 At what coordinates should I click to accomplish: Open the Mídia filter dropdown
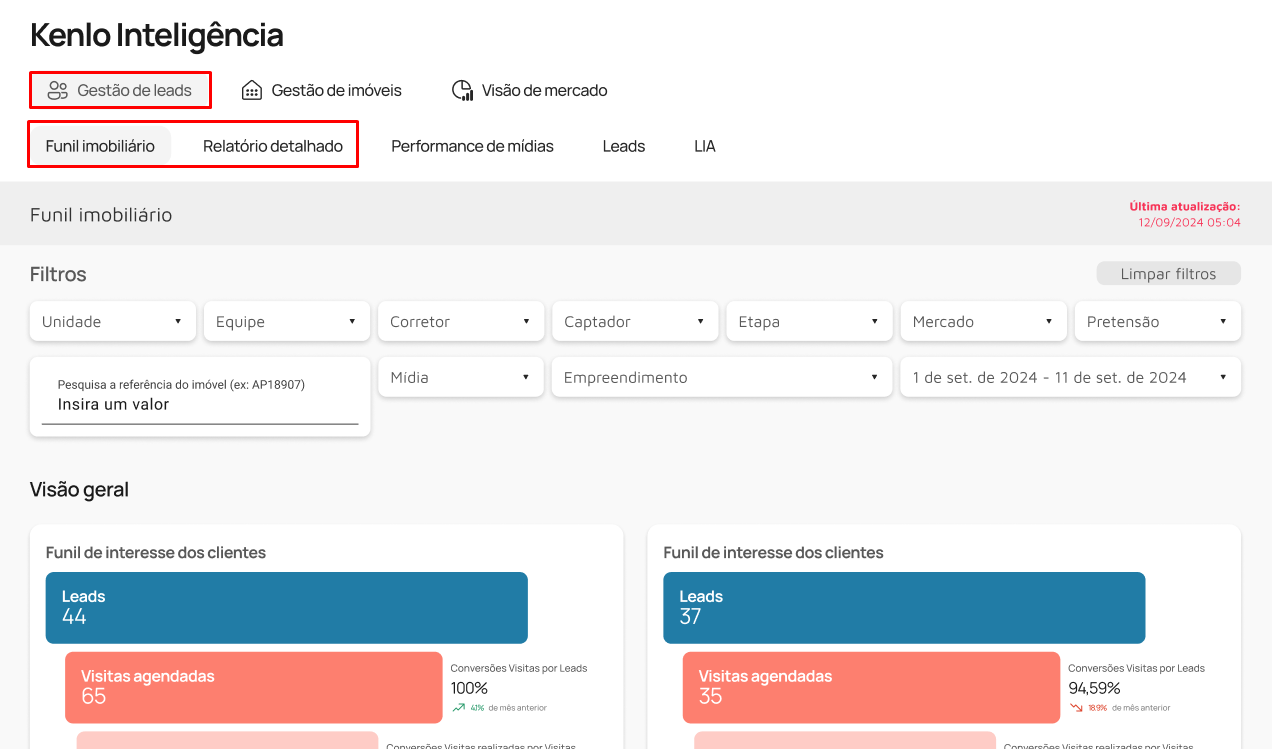pos(461,377)
